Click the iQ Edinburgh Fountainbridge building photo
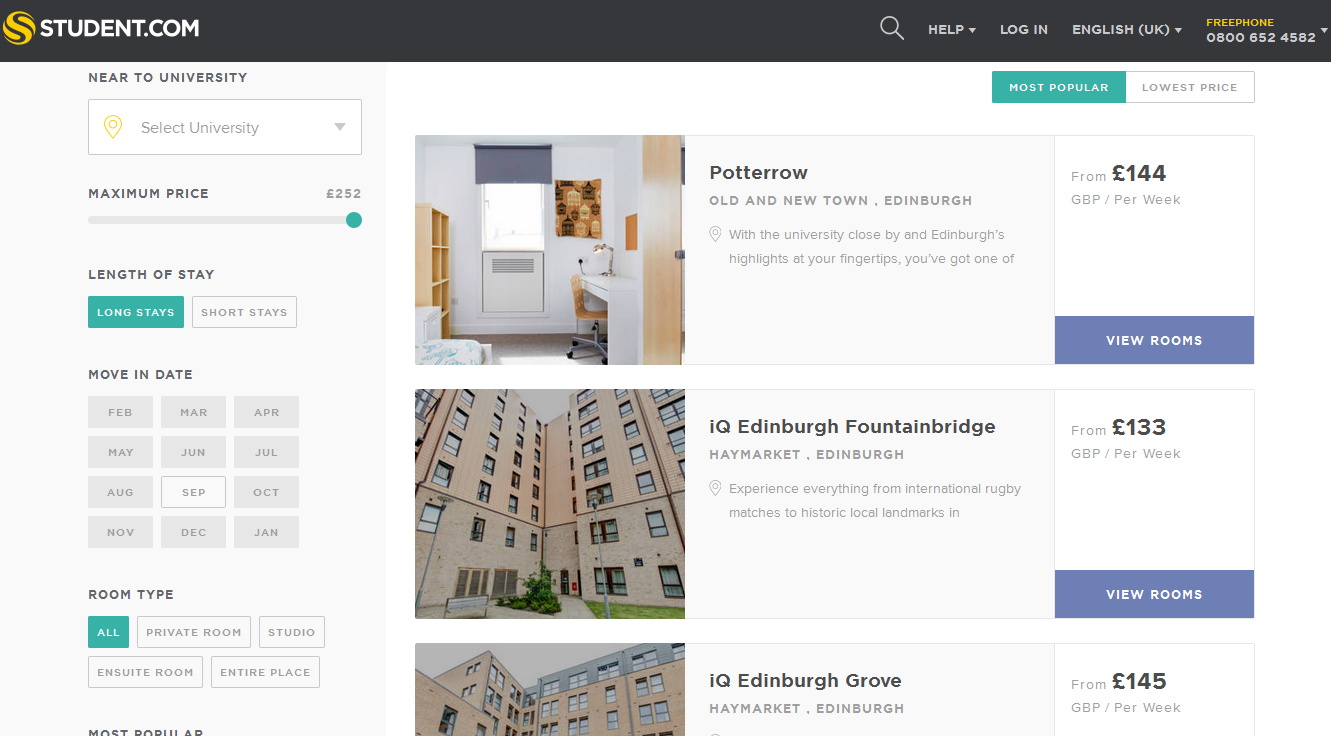Image resolution: width=1331 pixels, height=736 pixels. pos(550,504)
